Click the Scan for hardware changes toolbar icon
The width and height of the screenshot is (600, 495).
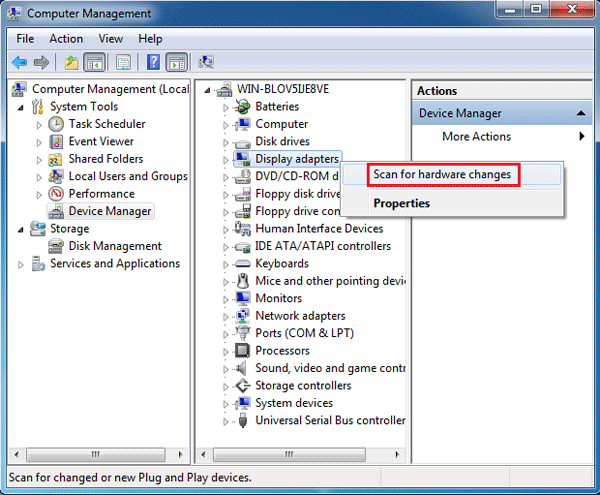[206, 62]
